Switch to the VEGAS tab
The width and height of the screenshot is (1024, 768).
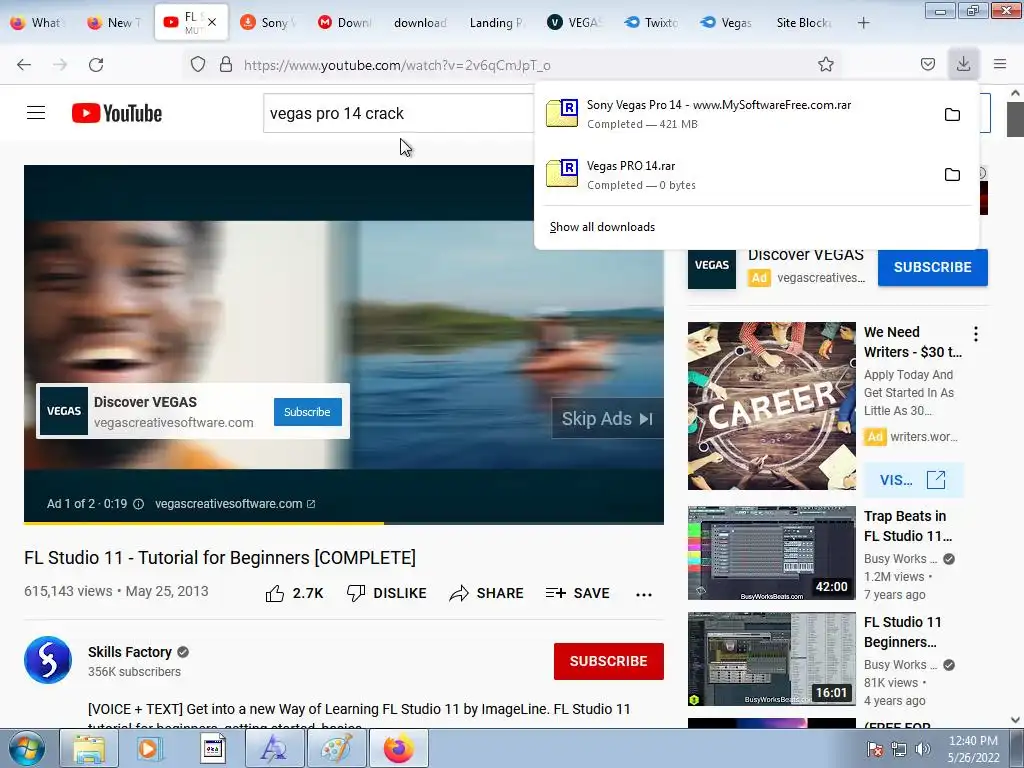[575, 23]
